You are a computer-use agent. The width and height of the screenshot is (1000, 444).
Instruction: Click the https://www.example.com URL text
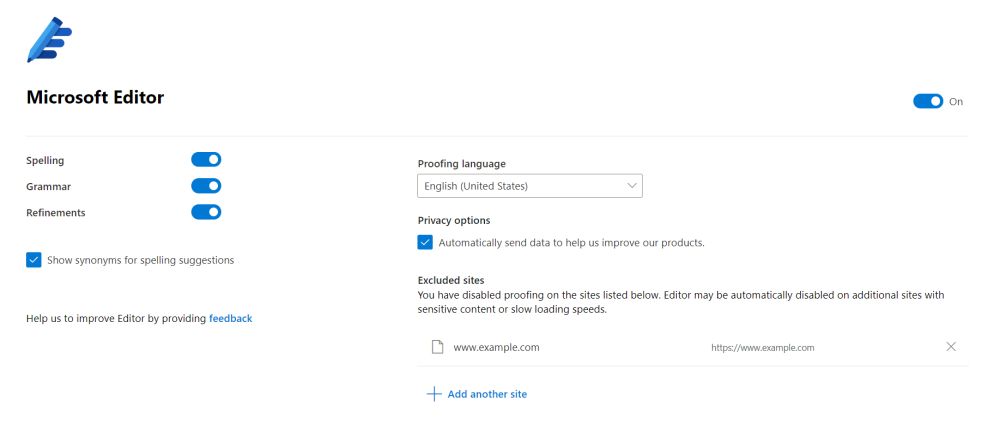763,348
